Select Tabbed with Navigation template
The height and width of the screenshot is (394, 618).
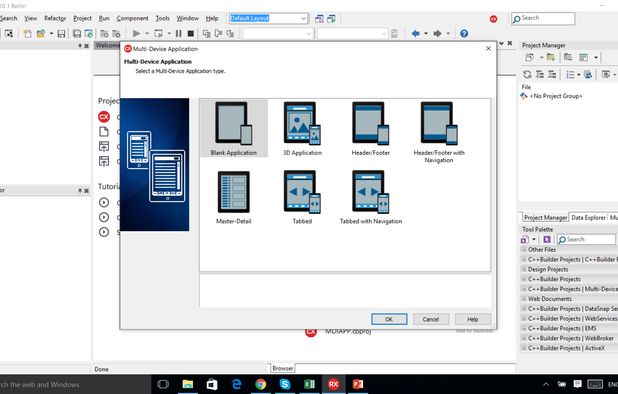pos(371,197)
